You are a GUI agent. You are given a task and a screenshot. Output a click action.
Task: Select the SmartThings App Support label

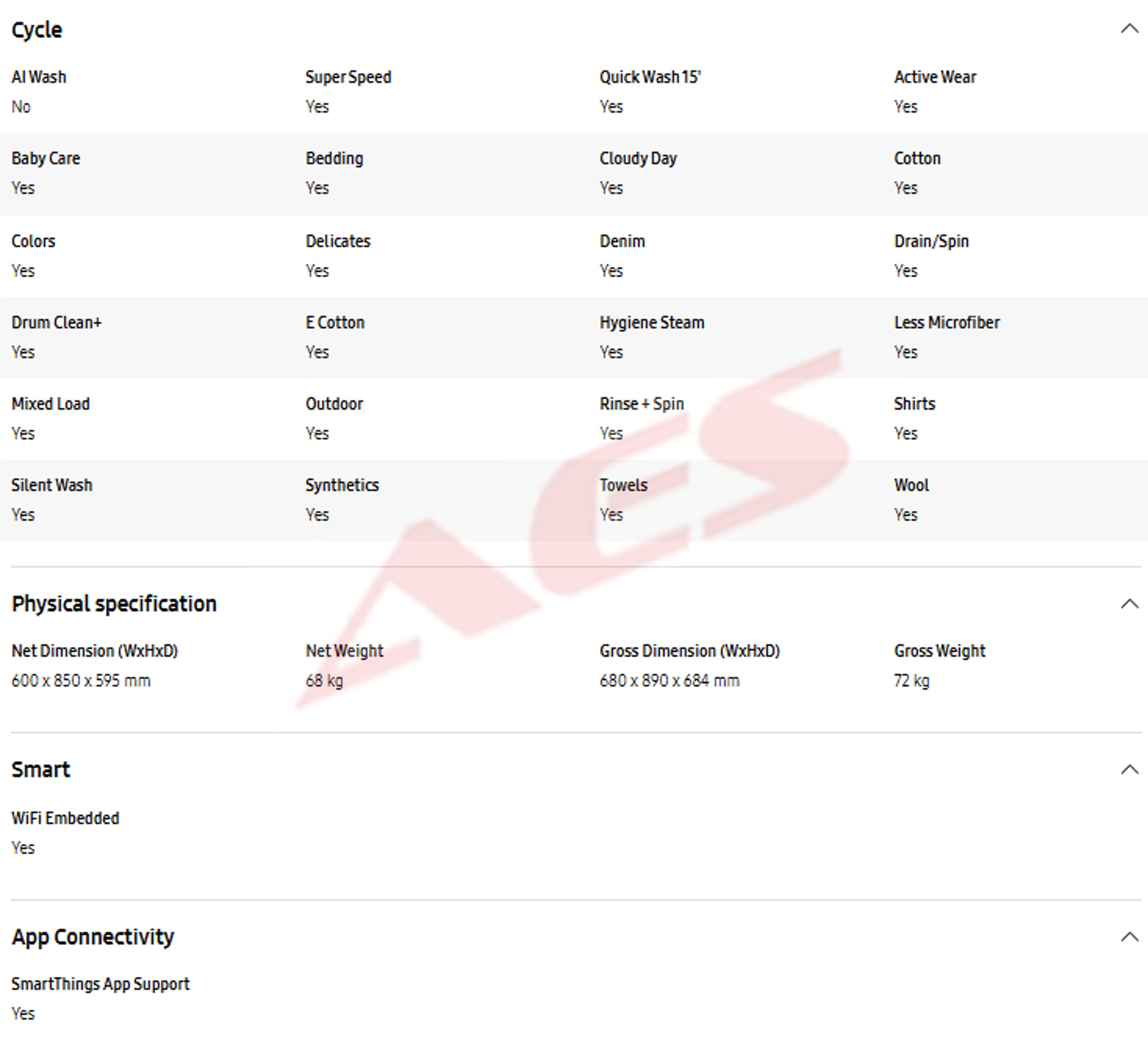(x=100, y=985)
